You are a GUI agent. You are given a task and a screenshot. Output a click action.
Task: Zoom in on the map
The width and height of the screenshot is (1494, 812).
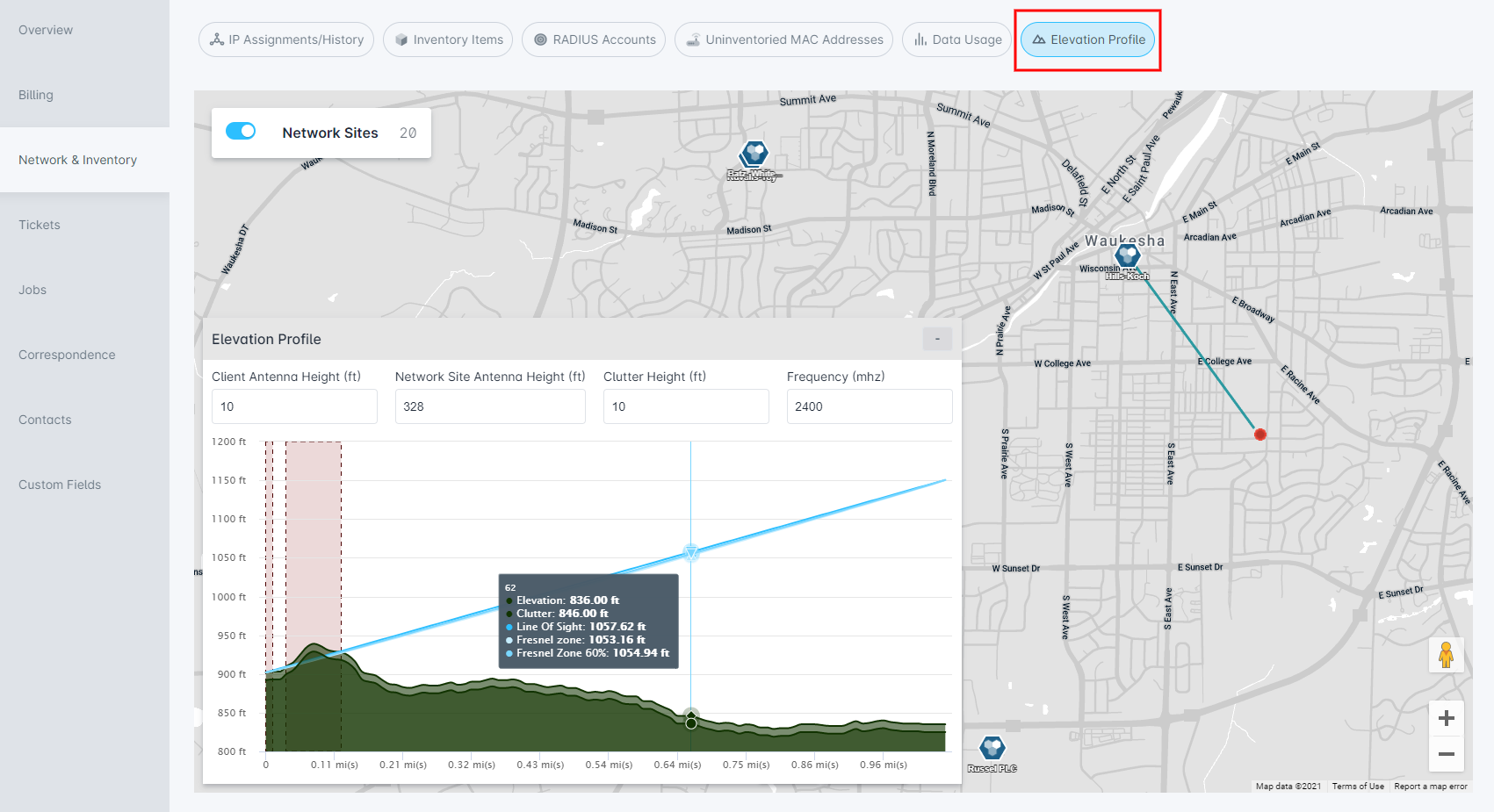point(1447,718)
